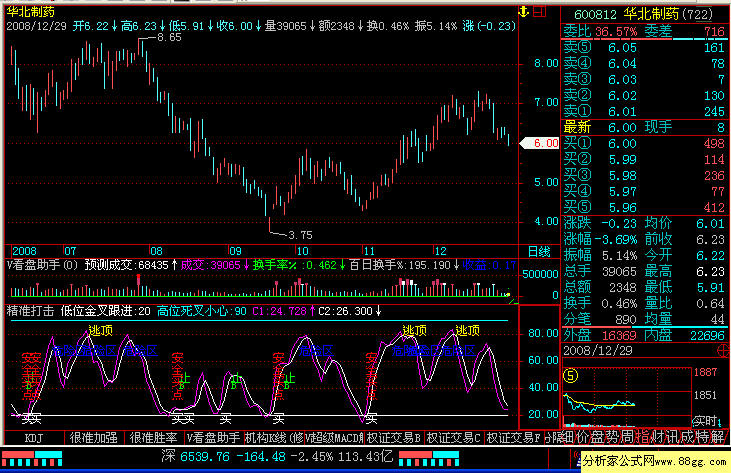Click the 外盘 16369 value
The image size is (731, 473).
coord(619,336)
